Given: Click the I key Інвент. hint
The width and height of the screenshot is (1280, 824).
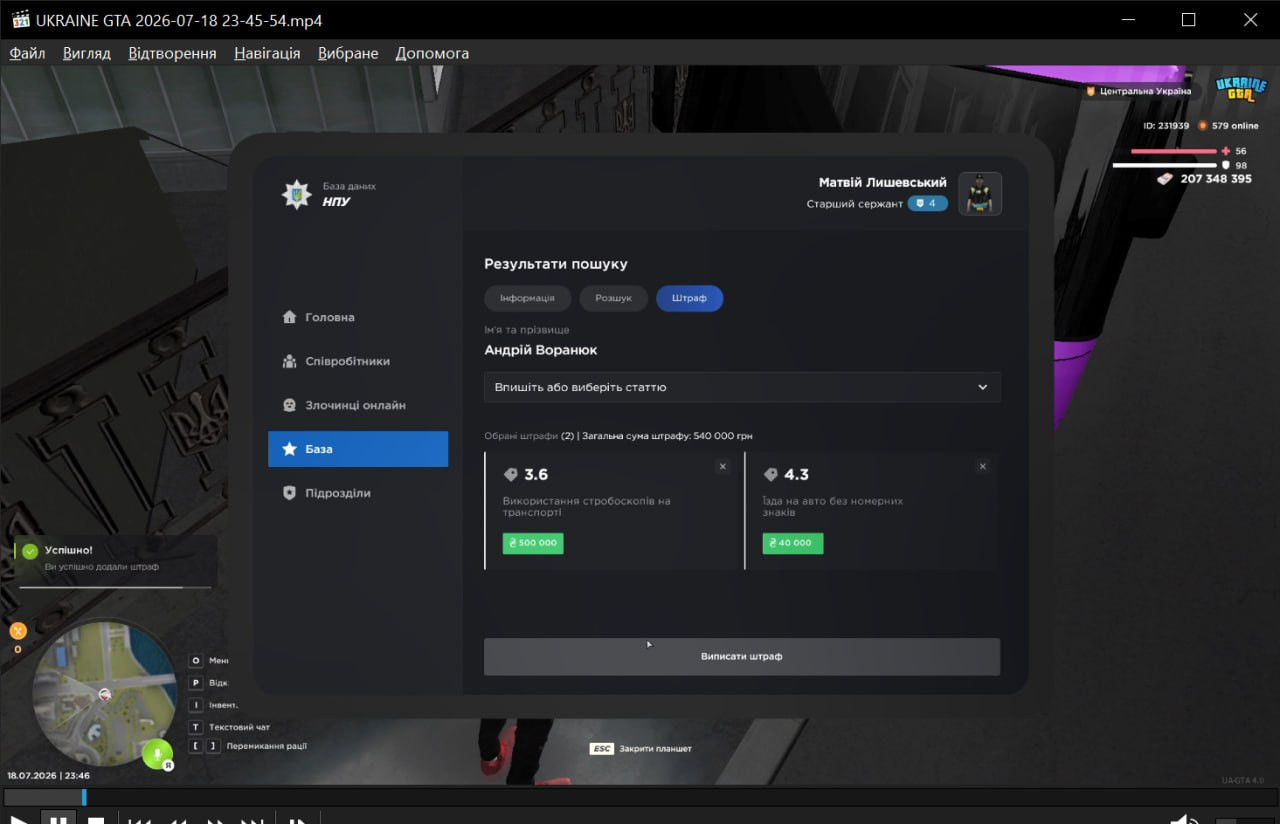Looking at the screenshot, I should pyautogui.click(x=214, y=705).
